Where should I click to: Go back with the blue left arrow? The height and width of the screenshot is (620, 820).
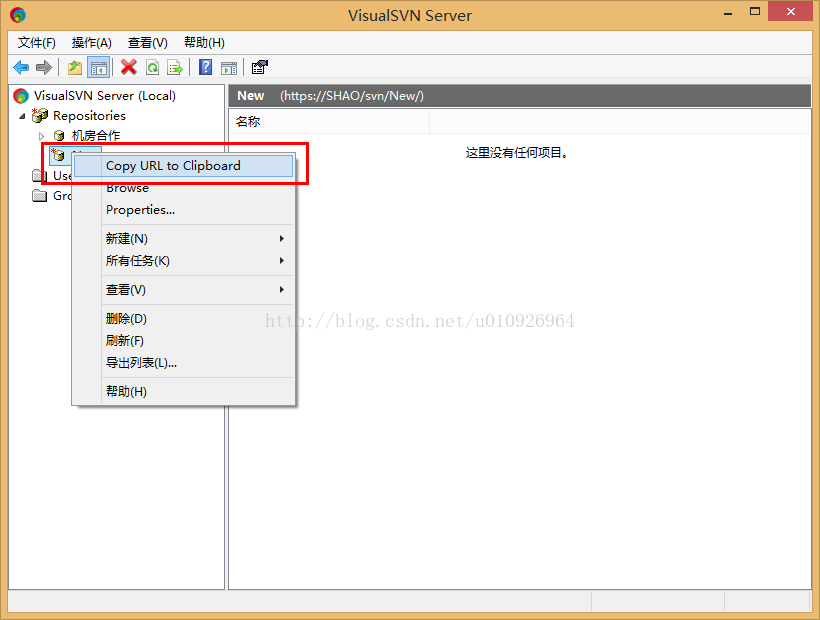21,67
